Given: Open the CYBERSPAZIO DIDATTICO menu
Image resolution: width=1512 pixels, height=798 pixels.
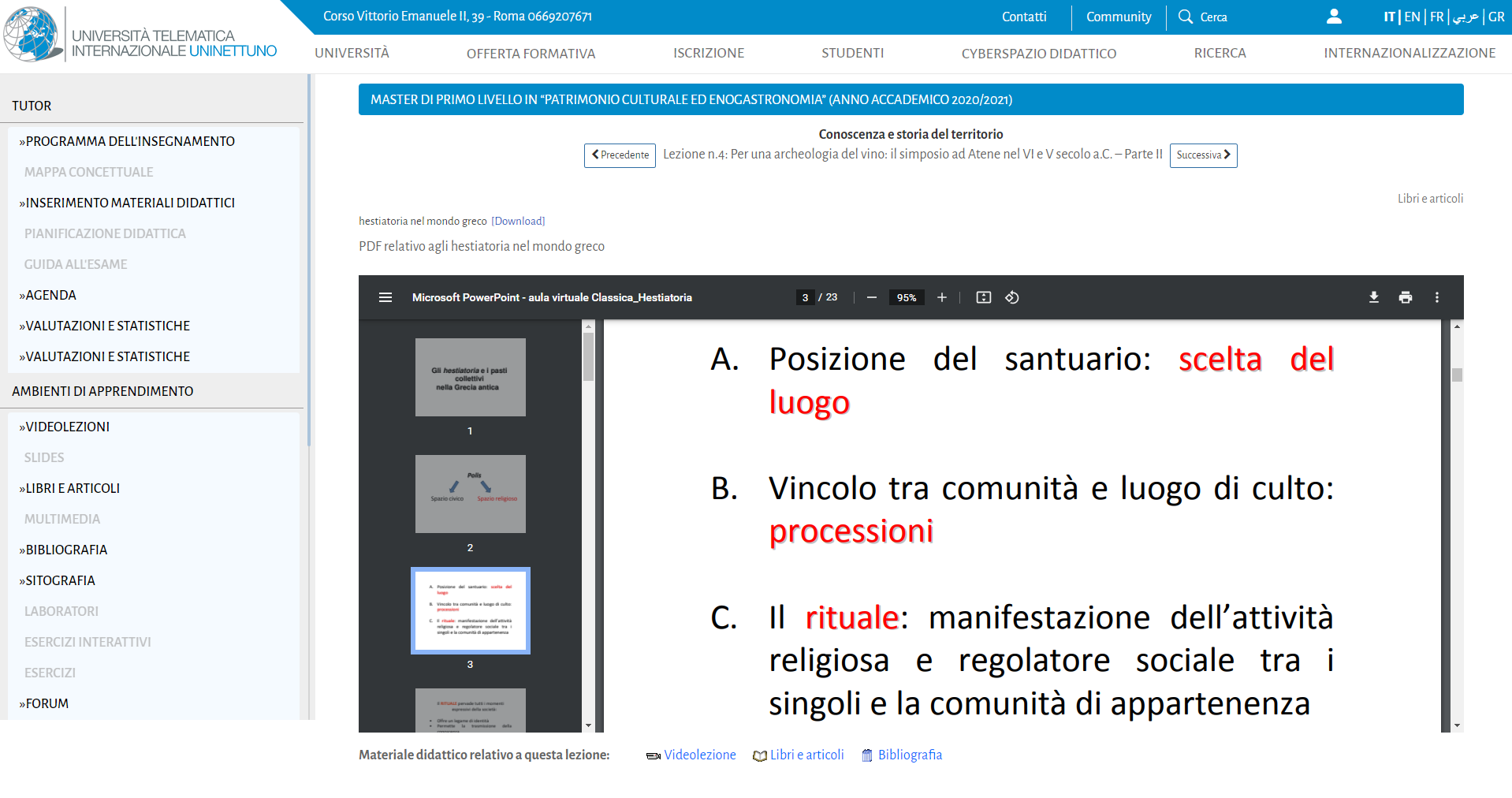Looking at the screenshot, I should coord(1038,54).
